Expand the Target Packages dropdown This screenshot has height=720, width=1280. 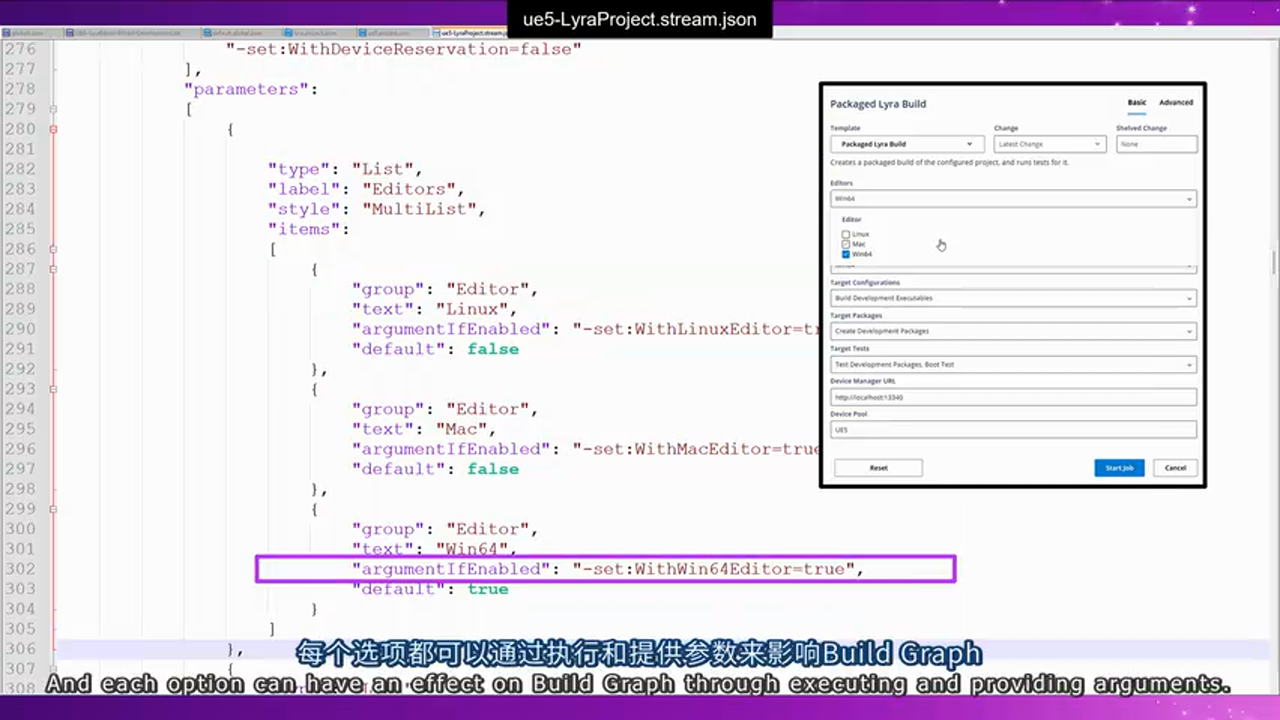click(1012, 331)
